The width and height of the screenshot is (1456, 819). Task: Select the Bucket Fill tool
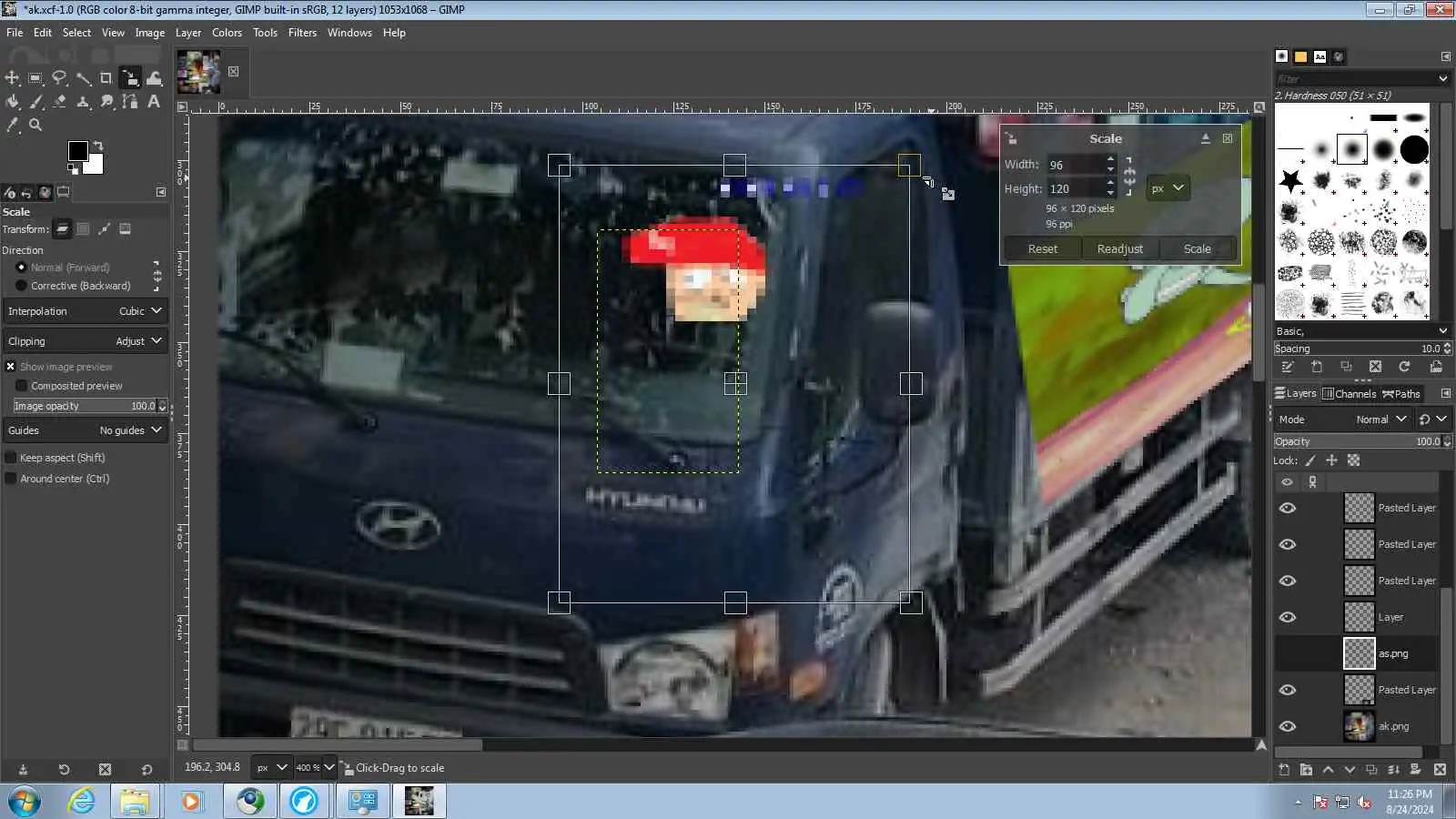point(12,102)
